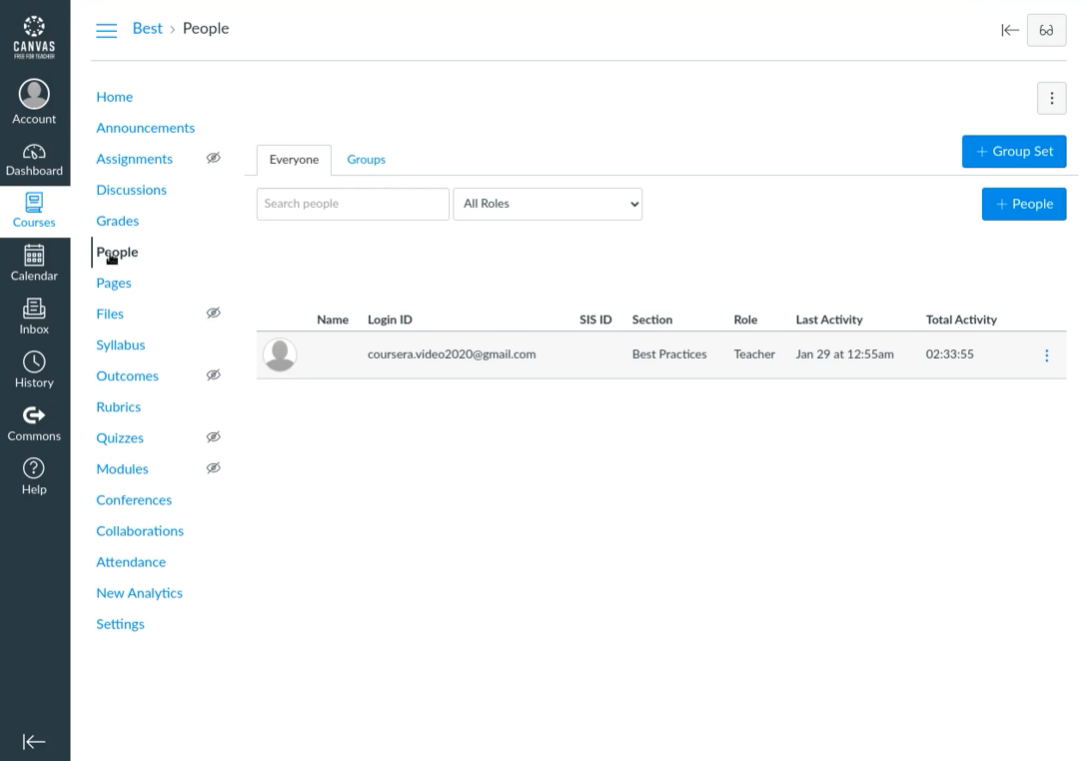Viewport: 1081px width, 761px height.
Task: Enable Student View glasses icon
Action: click(x=1047, y=30)
